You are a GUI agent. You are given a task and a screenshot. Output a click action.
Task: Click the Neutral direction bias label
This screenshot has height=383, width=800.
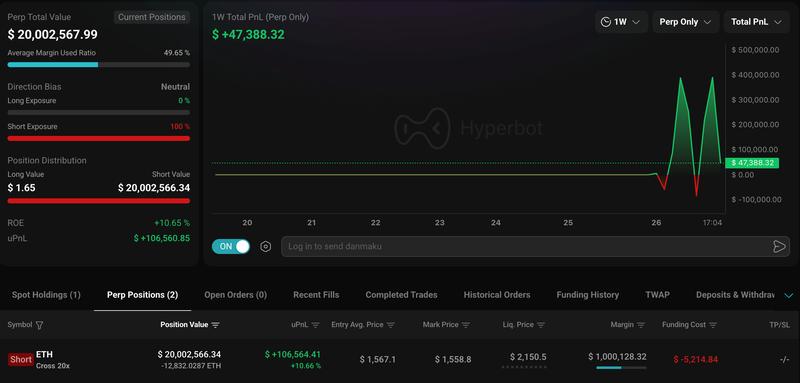coord(176,87)
